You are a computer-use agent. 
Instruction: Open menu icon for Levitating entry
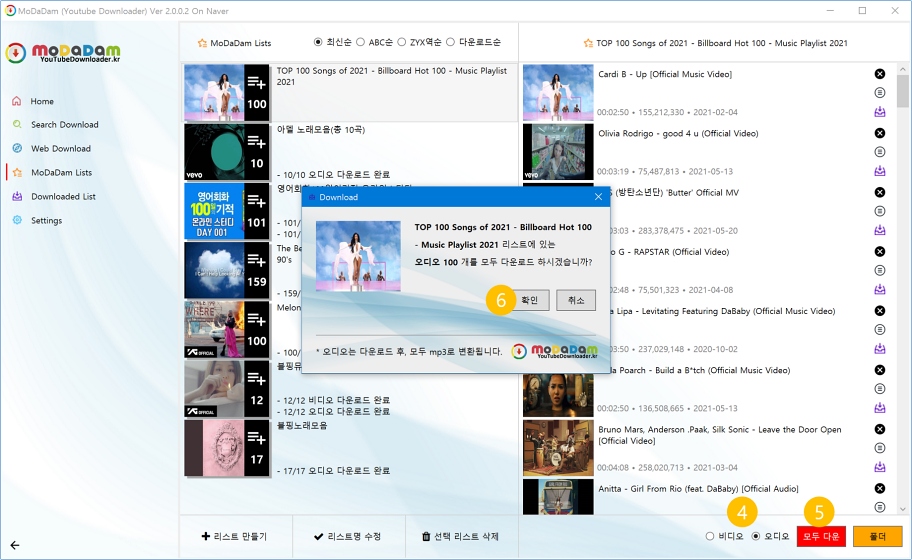880,330
